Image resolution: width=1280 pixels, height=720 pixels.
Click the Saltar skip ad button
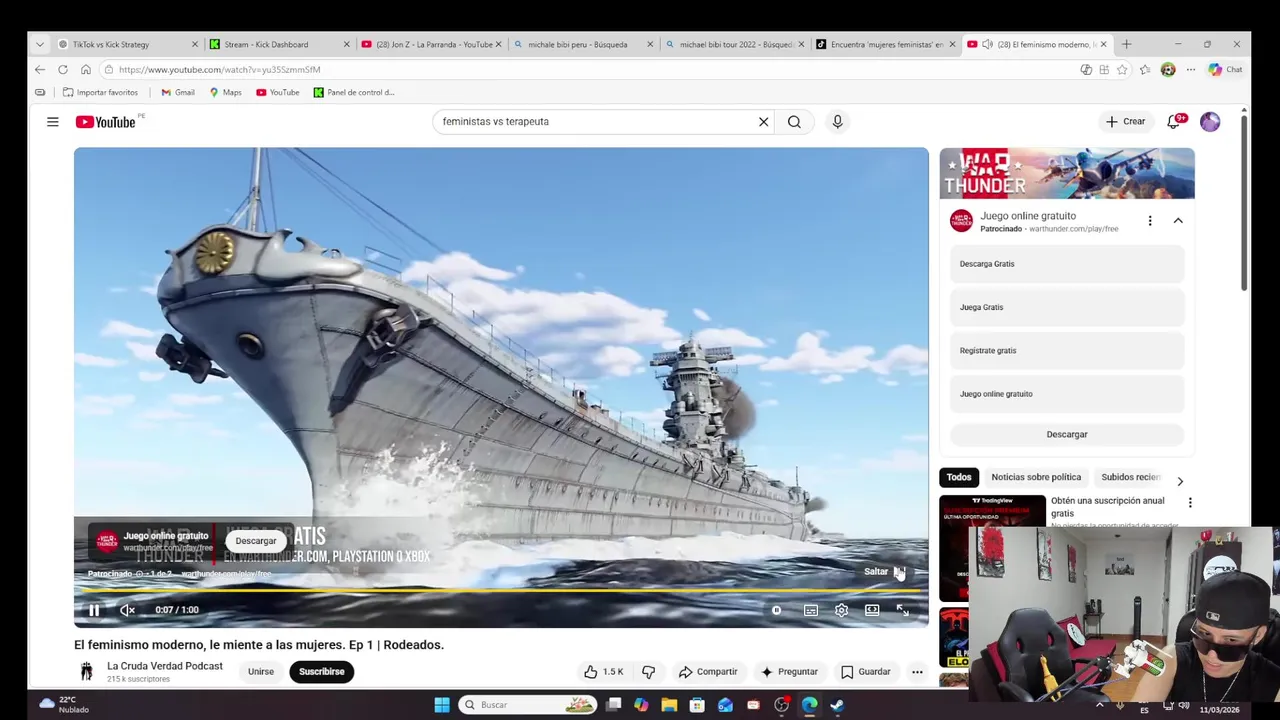click(885, 571)
